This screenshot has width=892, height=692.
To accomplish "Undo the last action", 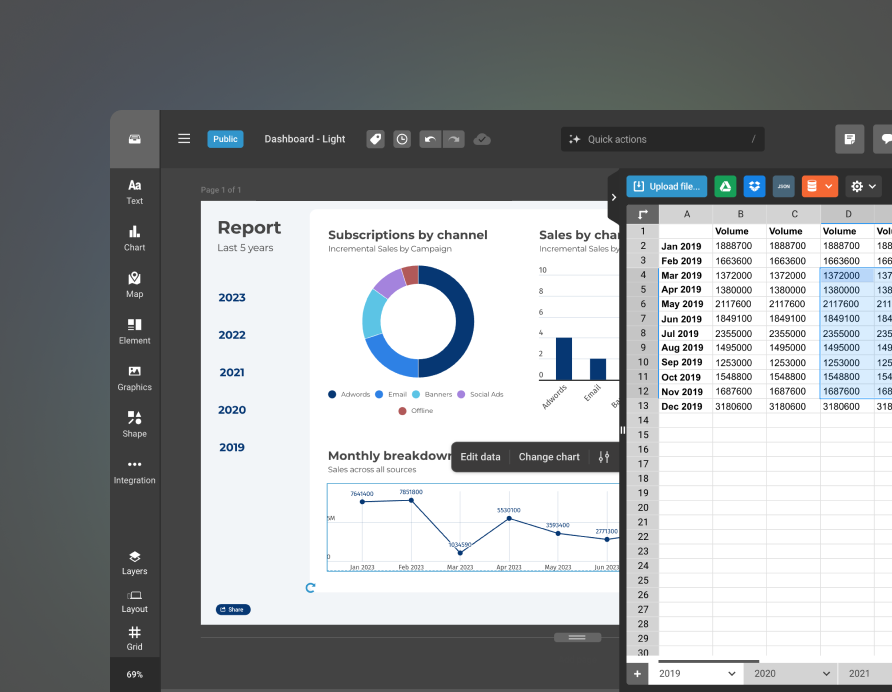I will (x=430, y=139).
